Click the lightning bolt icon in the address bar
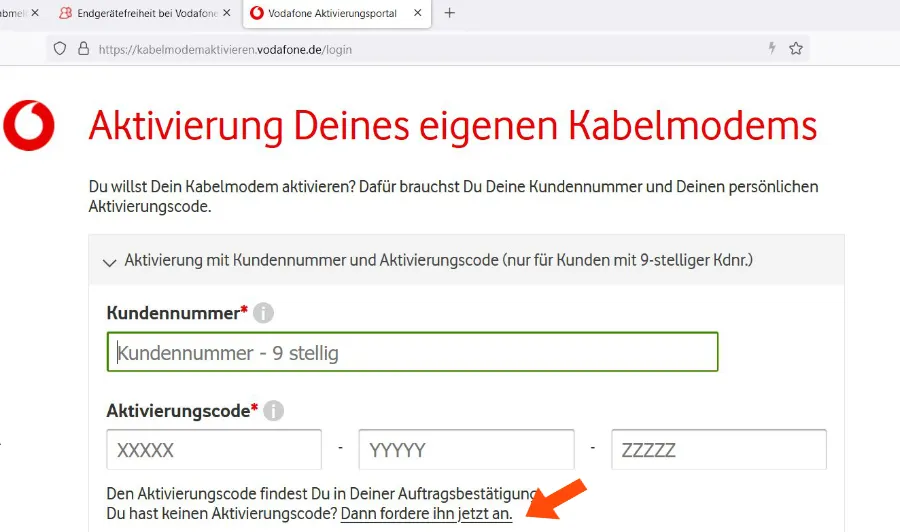Image resolution: width=900 pixels, height=532 pixels. [771, 48]
